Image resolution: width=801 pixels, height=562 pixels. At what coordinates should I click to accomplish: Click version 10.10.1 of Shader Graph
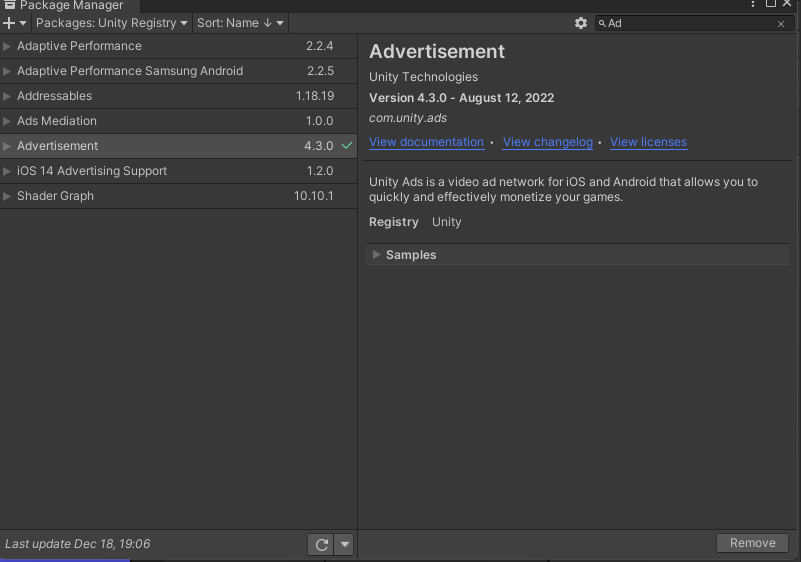[313, 196]
